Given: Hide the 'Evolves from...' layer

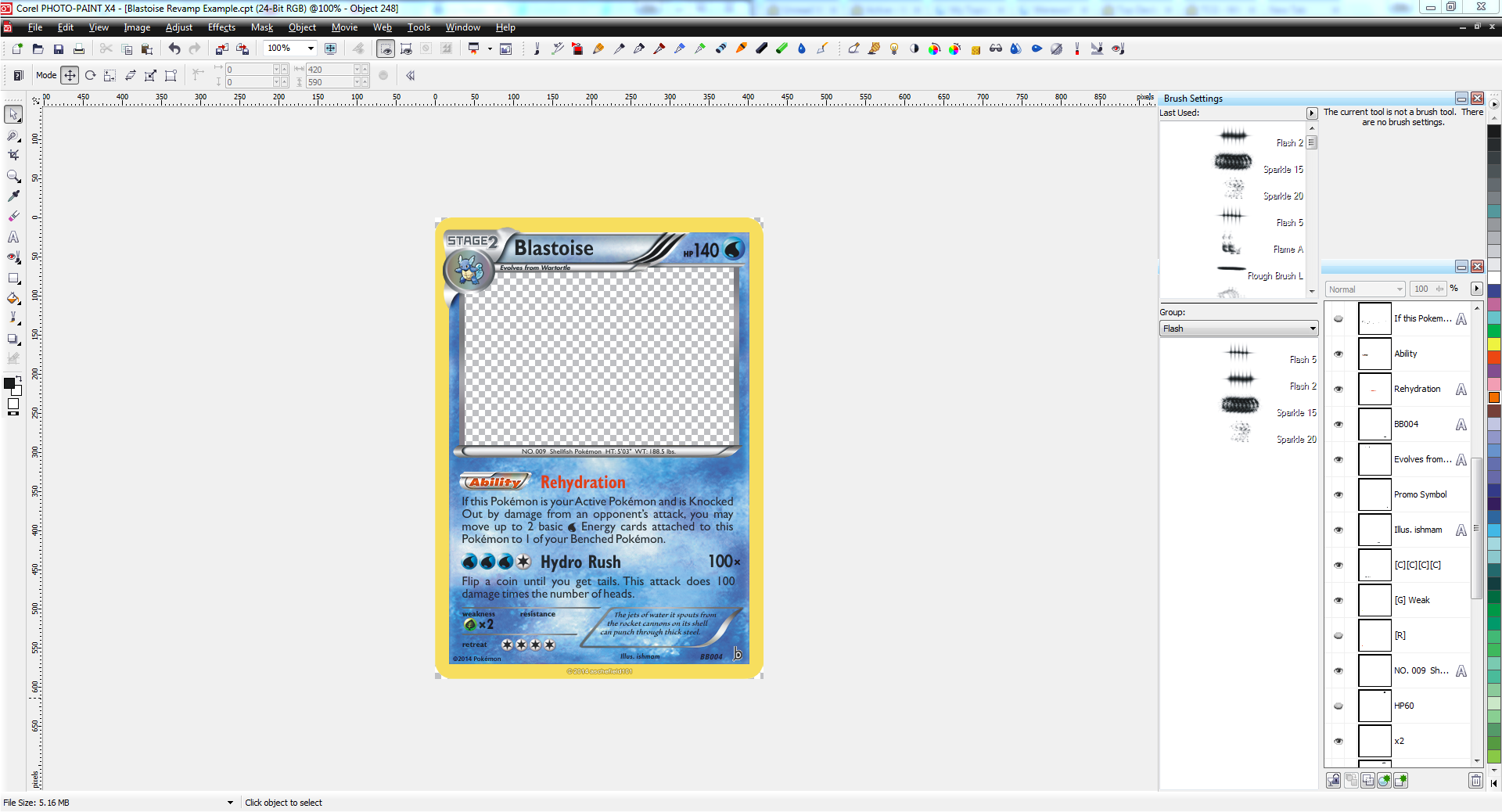Looking at the screenshot, I should (x=1339, y=459).
